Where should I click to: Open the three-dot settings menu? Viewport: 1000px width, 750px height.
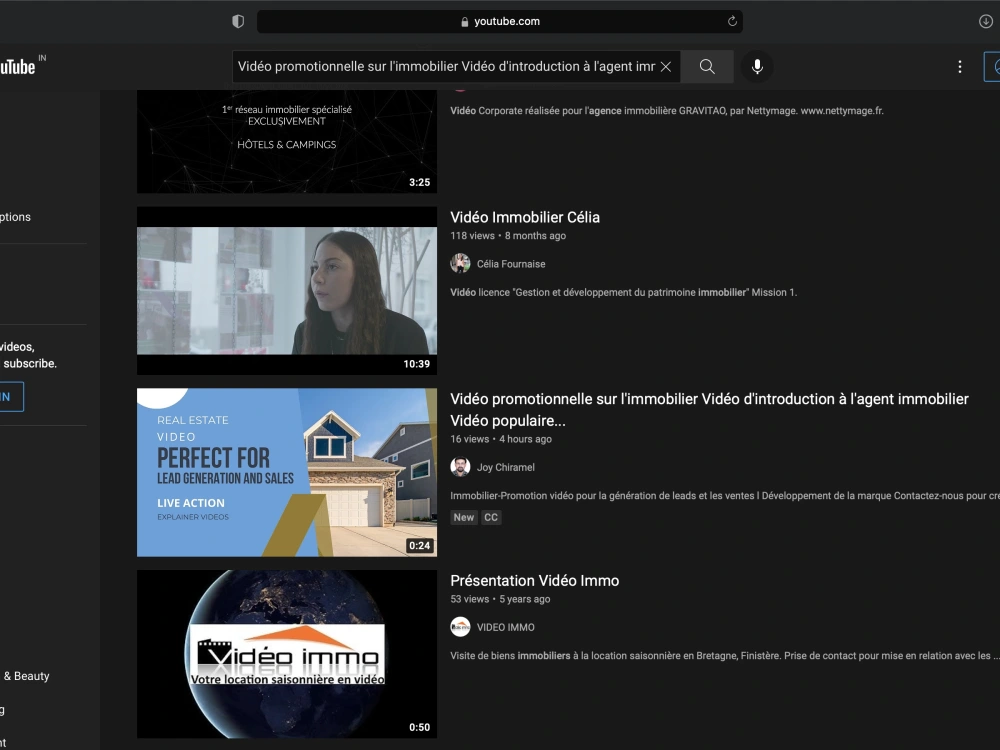[959, 67]
